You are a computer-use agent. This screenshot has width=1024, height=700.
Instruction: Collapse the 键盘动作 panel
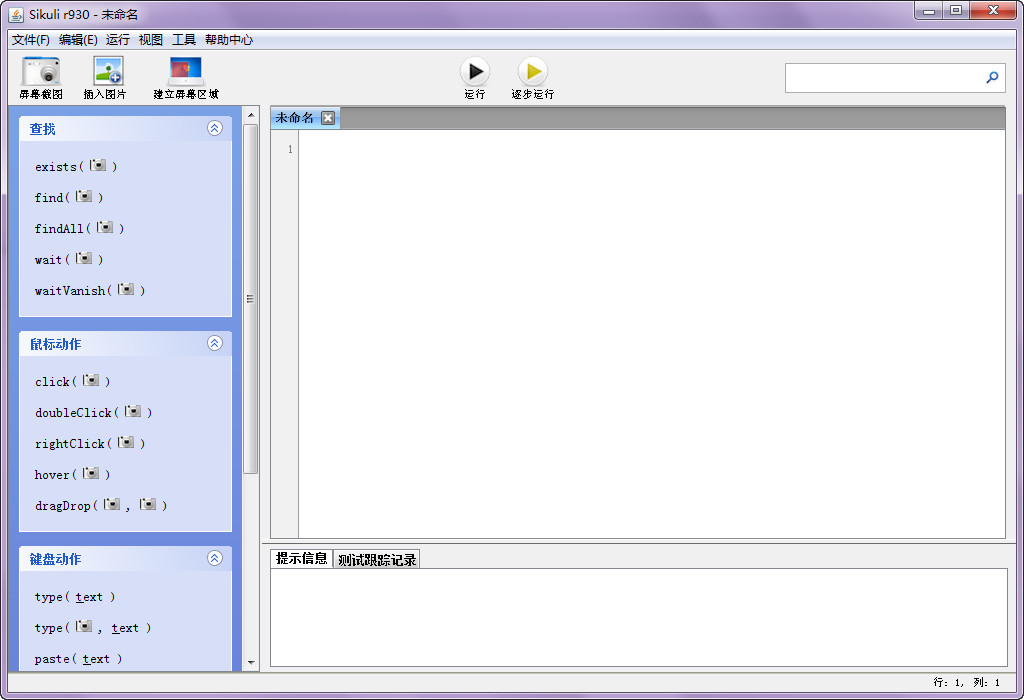pyautogui.click(x=215, y=558)
